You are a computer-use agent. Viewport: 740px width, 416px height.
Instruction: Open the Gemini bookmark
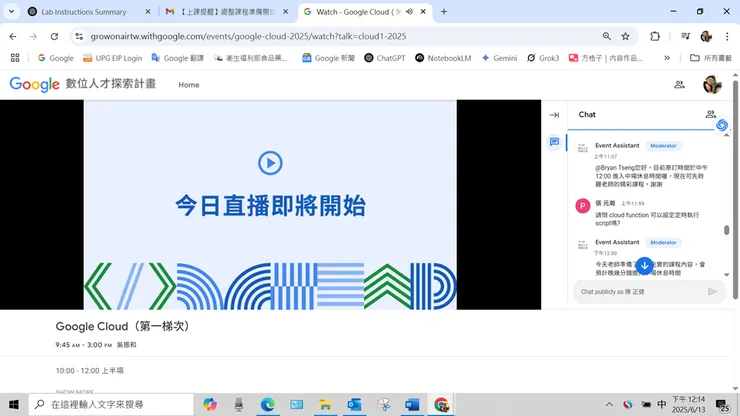point(499,58)
